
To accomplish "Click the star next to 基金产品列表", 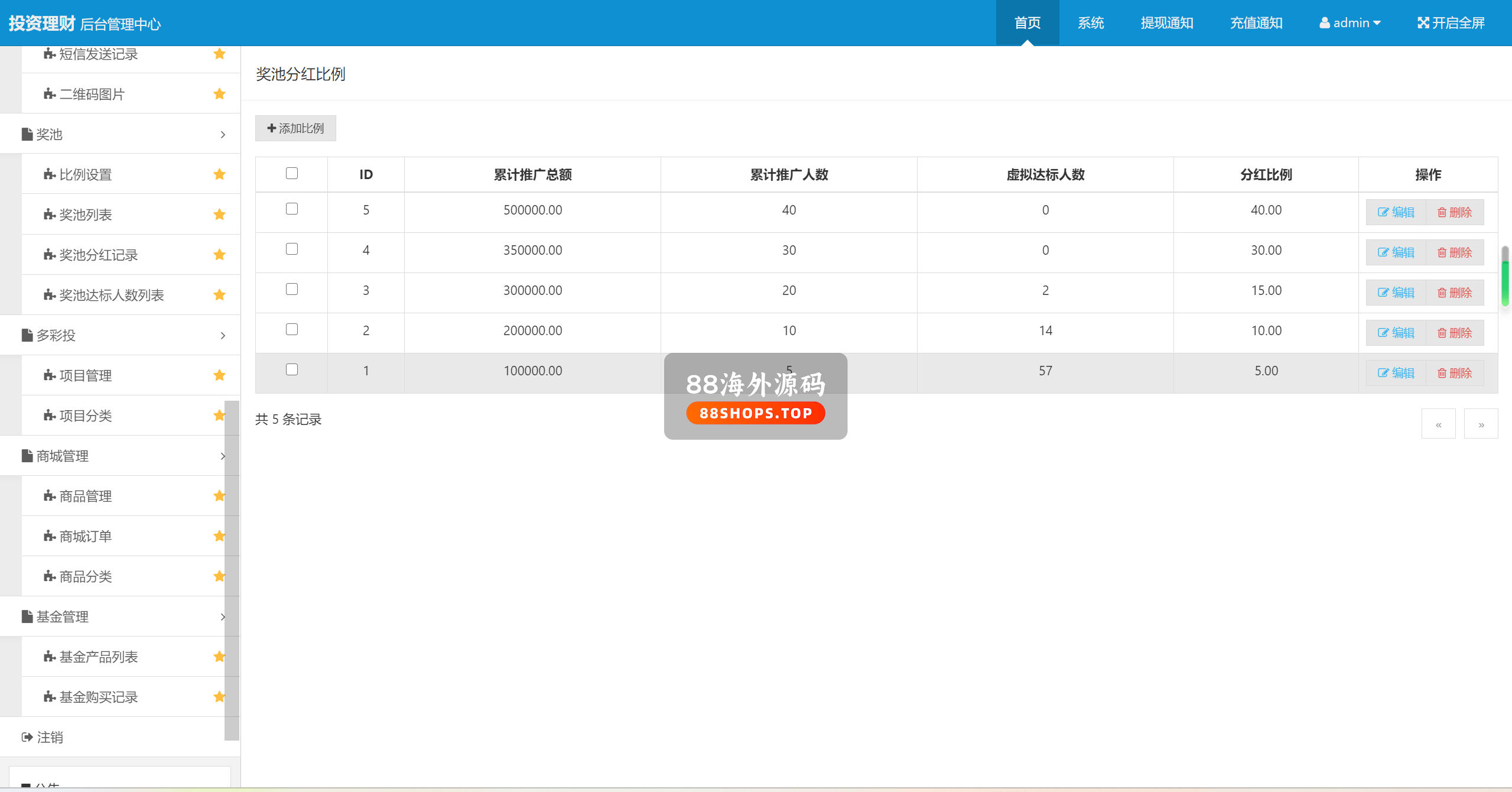I will (219, 657).
